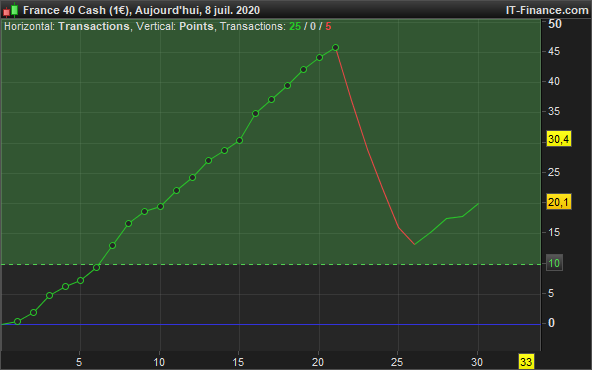592x370 pixels.
Task: Click the red 5 losing transactions count
Action: point(328,26)
